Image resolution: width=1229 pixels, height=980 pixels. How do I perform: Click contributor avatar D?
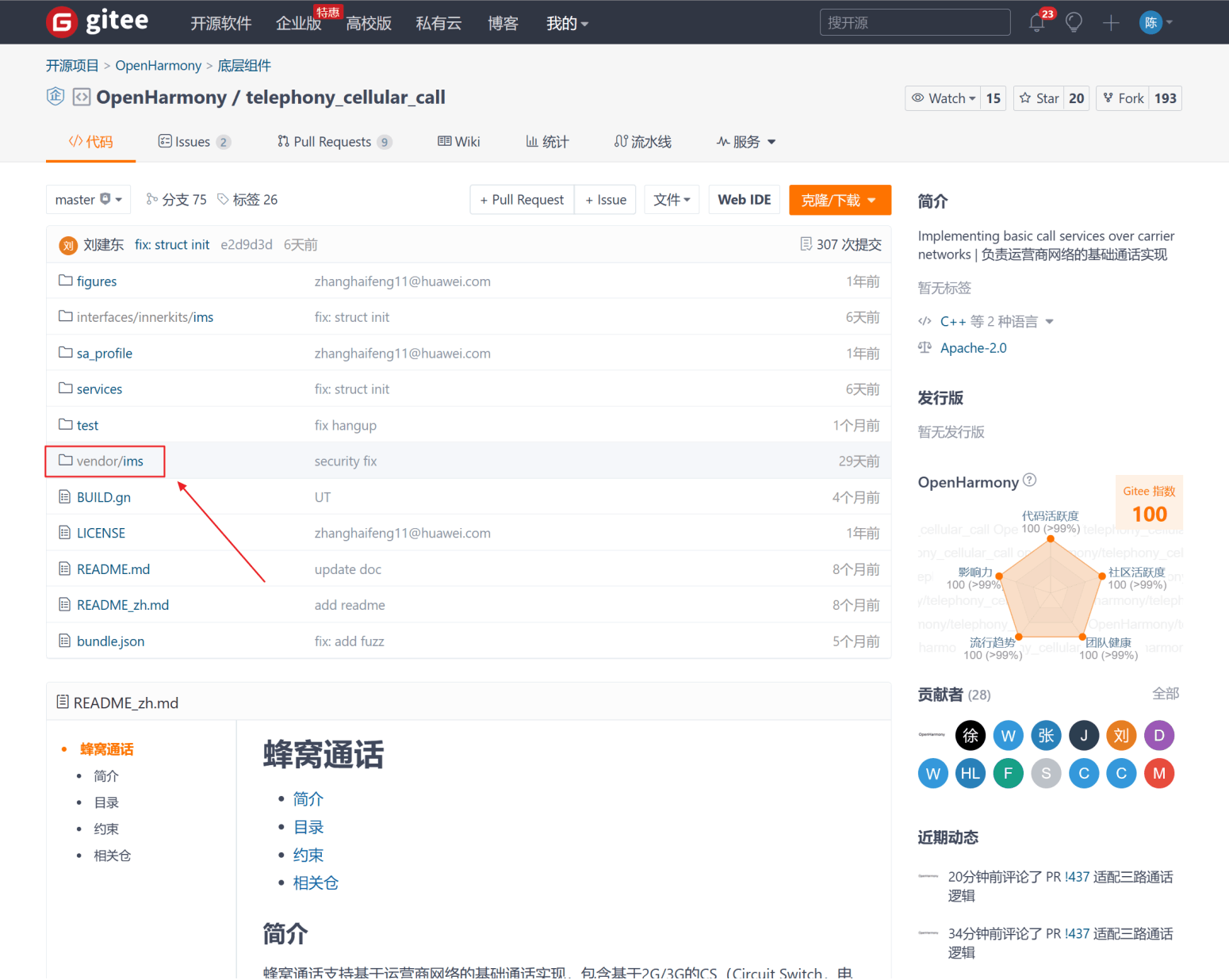1159,736
